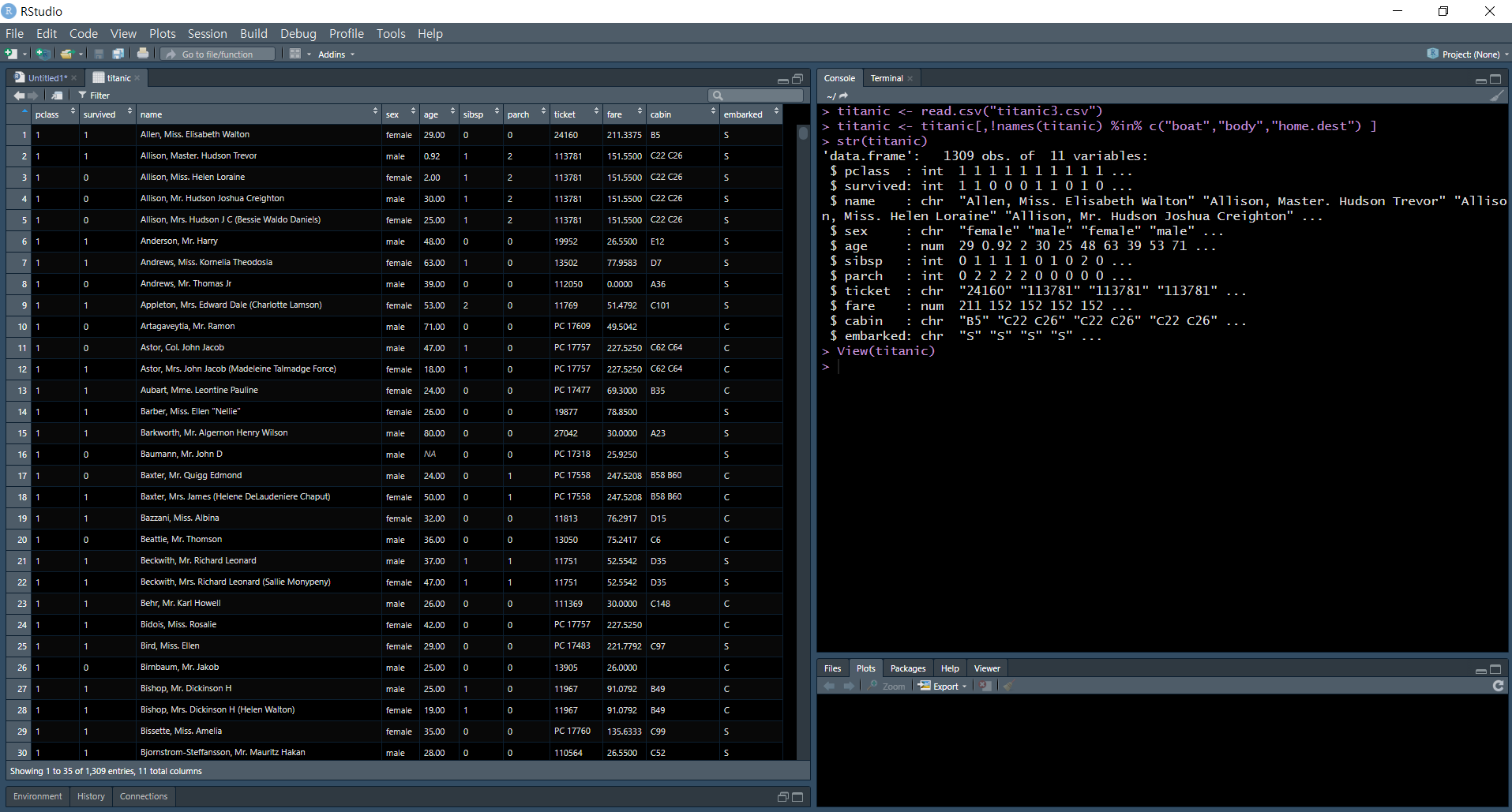Click the view current directory arrow icon
This screenshot has width=1512, height=812.
(x=843, y=95)
